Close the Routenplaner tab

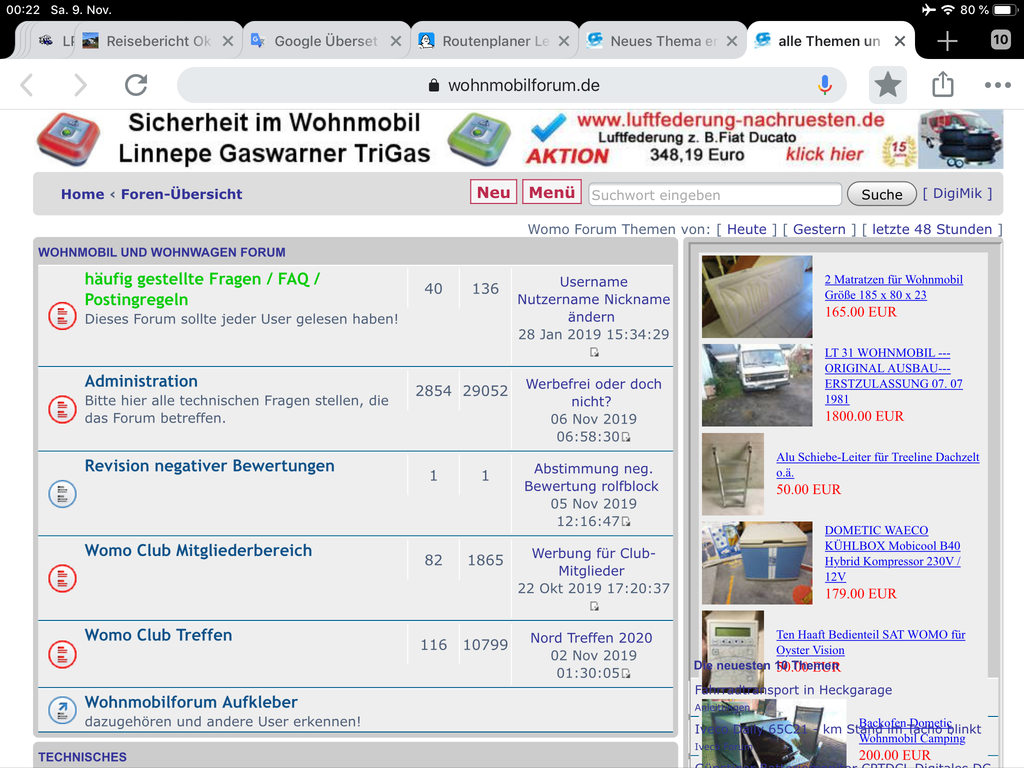point(564,41)
